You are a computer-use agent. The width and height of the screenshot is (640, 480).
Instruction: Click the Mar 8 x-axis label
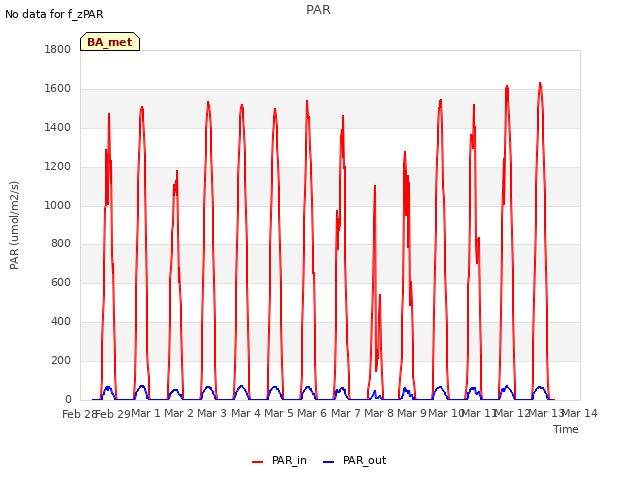(379, 413)
